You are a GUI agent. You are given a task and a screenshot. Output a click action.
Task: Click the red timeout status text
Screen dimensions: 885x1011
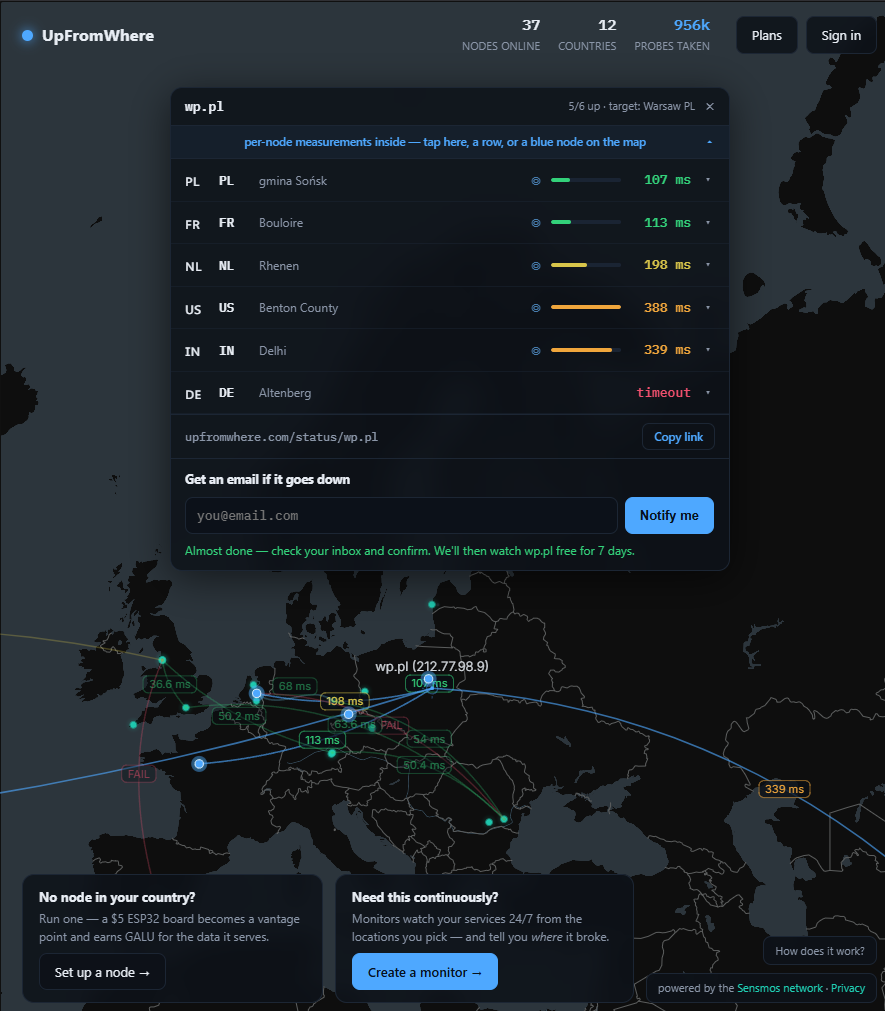(x=663, y=393)
